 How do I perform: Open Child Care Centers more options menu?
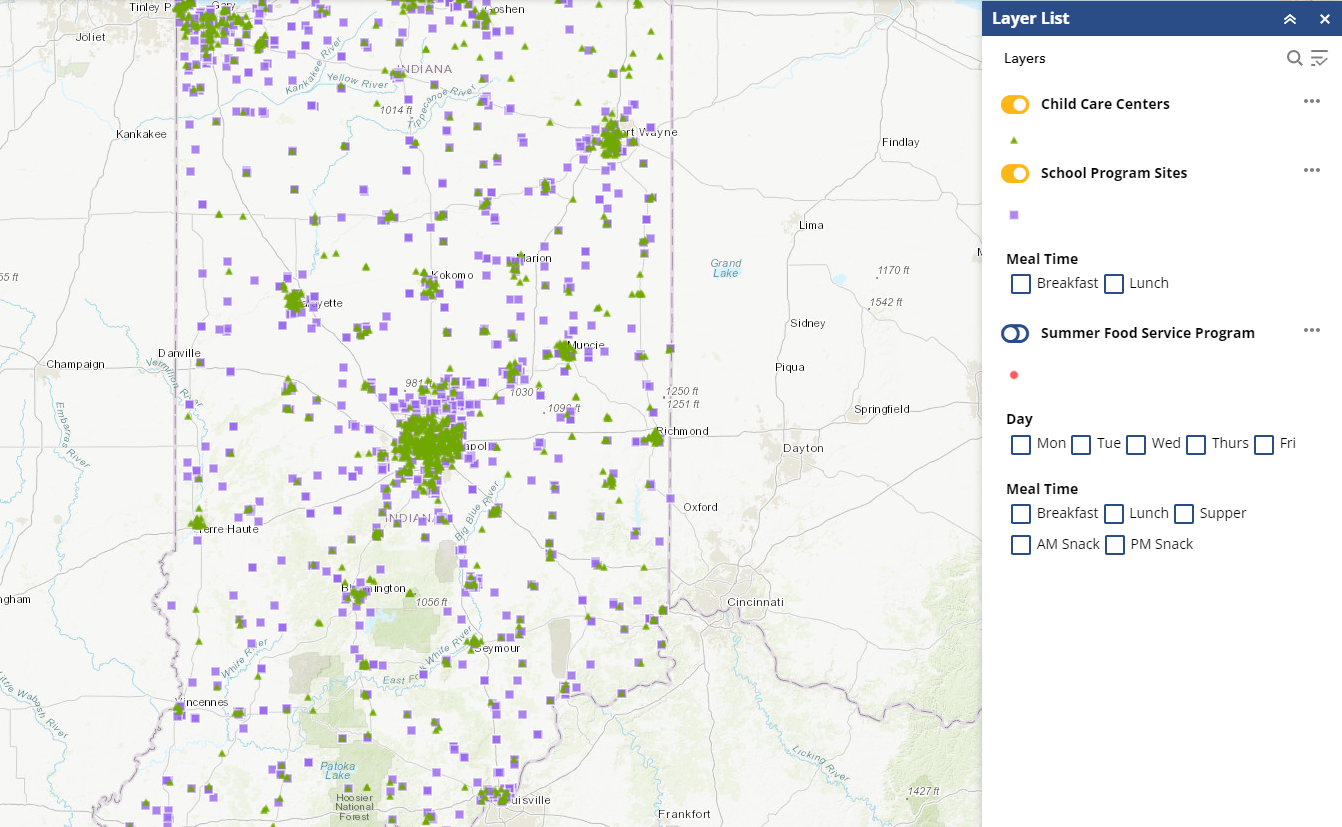1312,102
